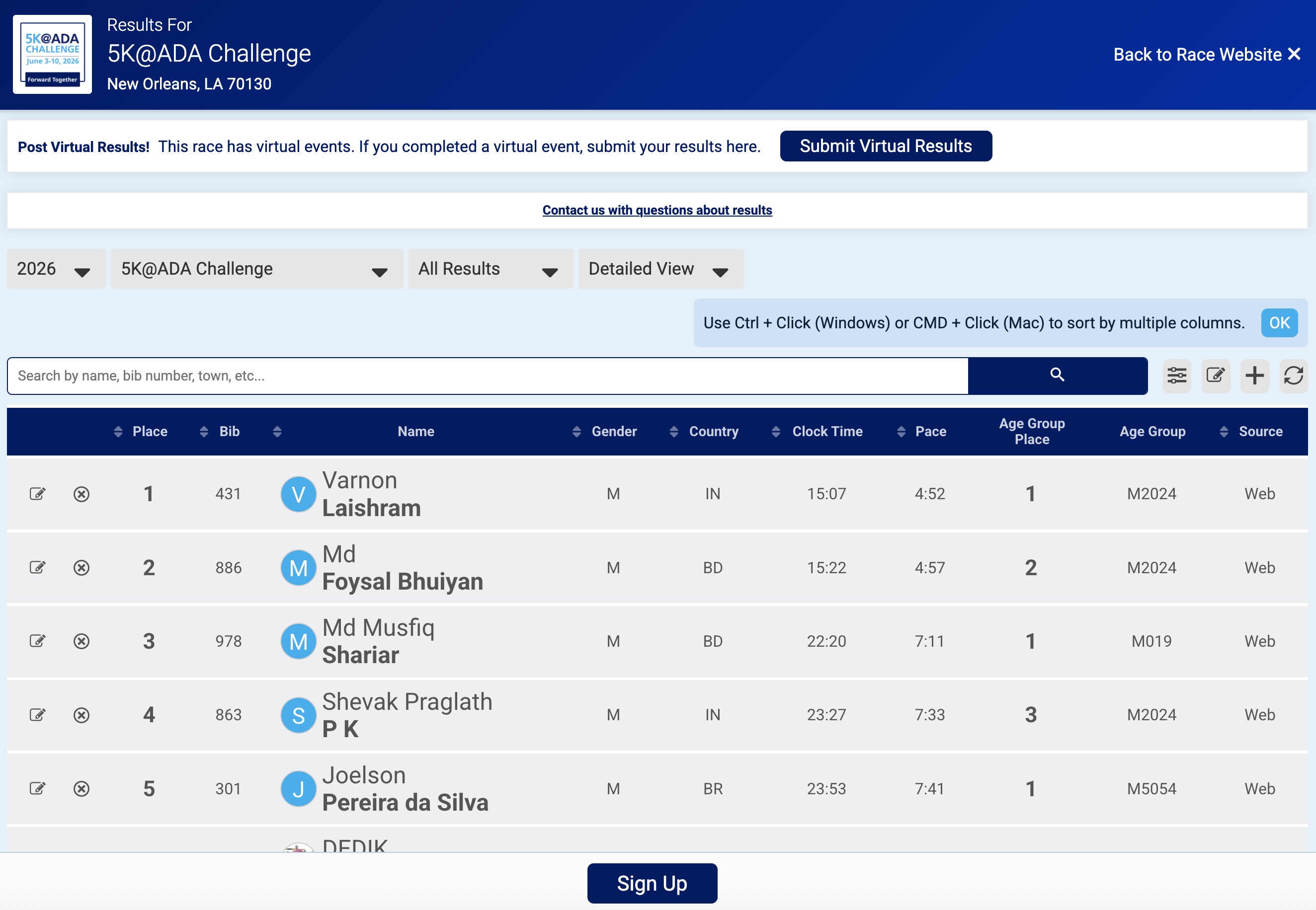Delete Md Foysal Bhuiyan's result
The width and height of the screenshot is (1316, 910).
coord(82,568)
